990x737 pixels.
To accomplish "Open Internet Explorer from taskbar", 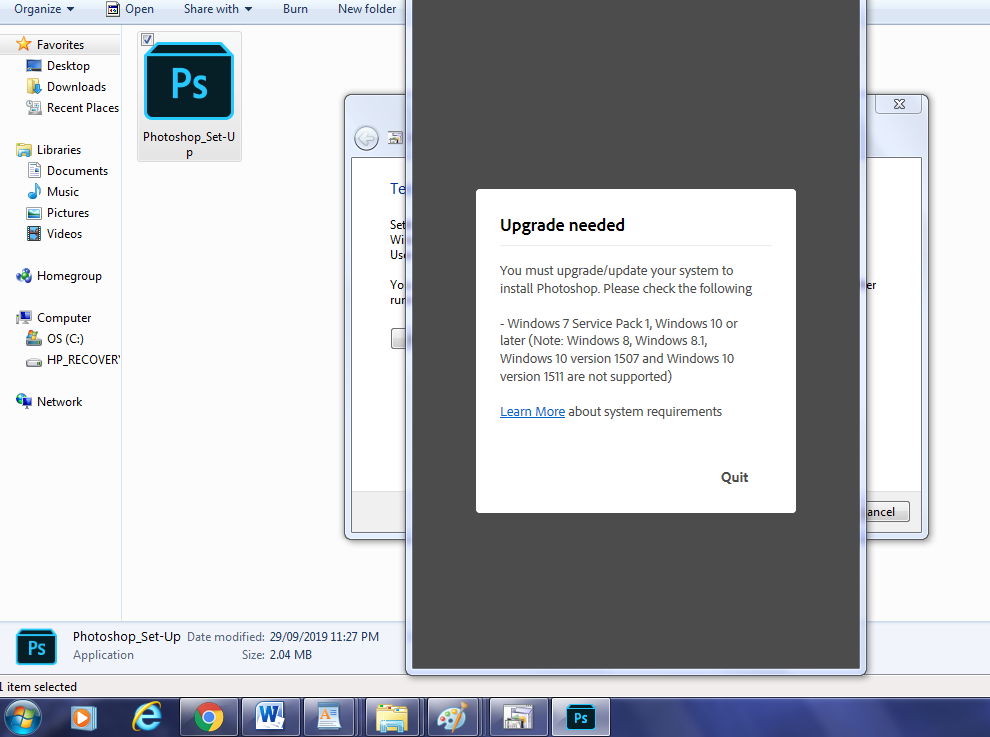I will pyautogui.click(x=146, y=718).
